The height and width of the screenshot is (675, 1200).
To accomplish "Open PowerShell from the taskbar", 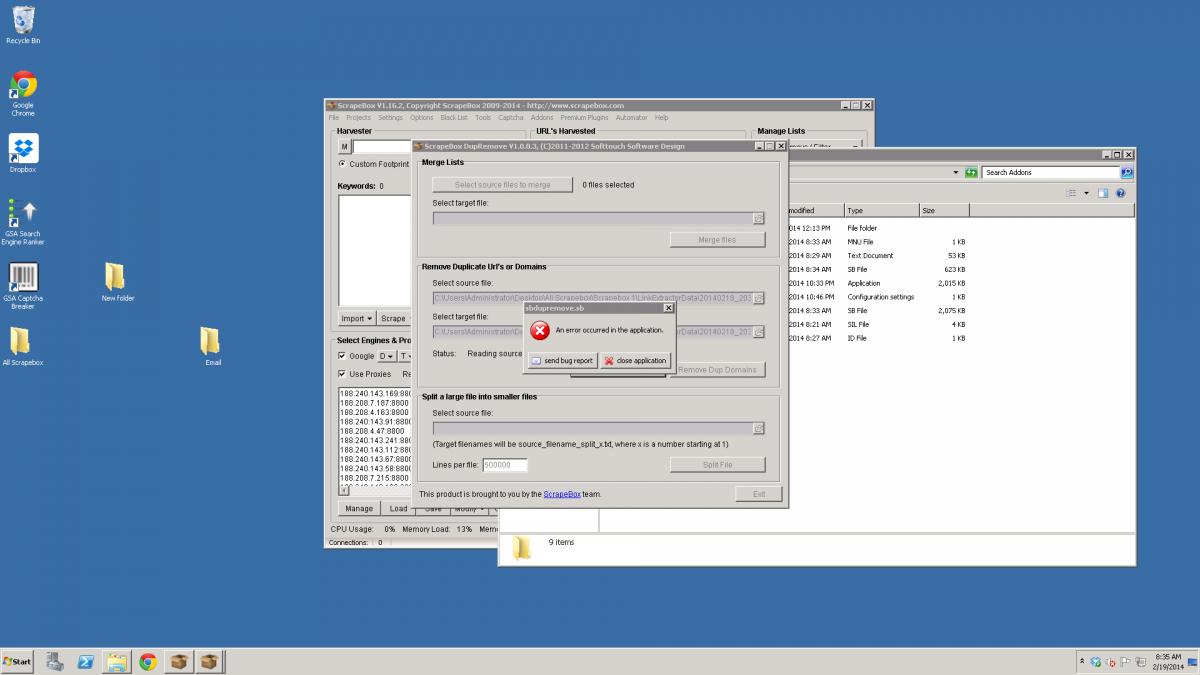I will click(87, 661).
